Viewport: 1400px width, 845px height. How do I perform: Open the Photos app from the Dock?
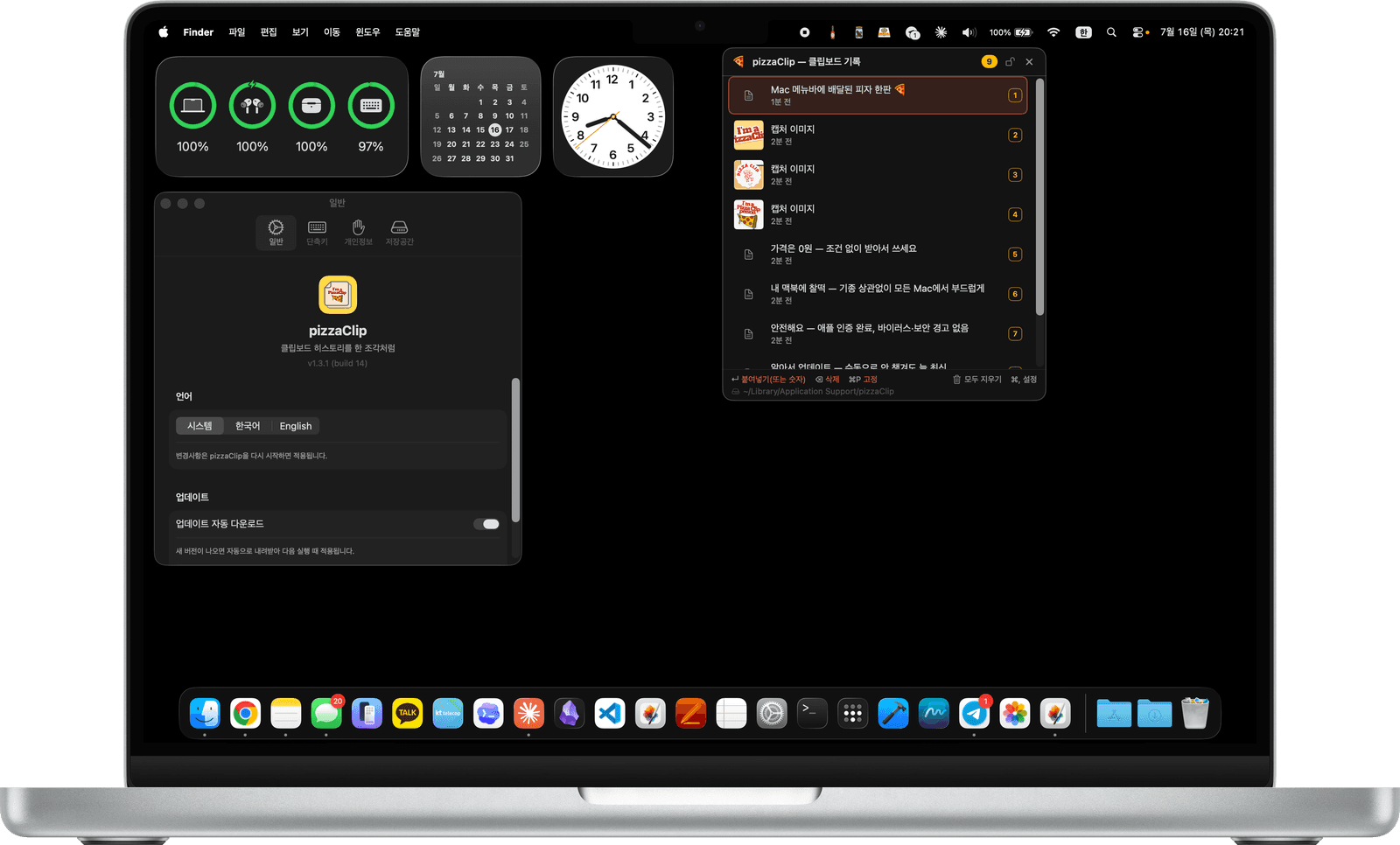(x=1015, y=714)
